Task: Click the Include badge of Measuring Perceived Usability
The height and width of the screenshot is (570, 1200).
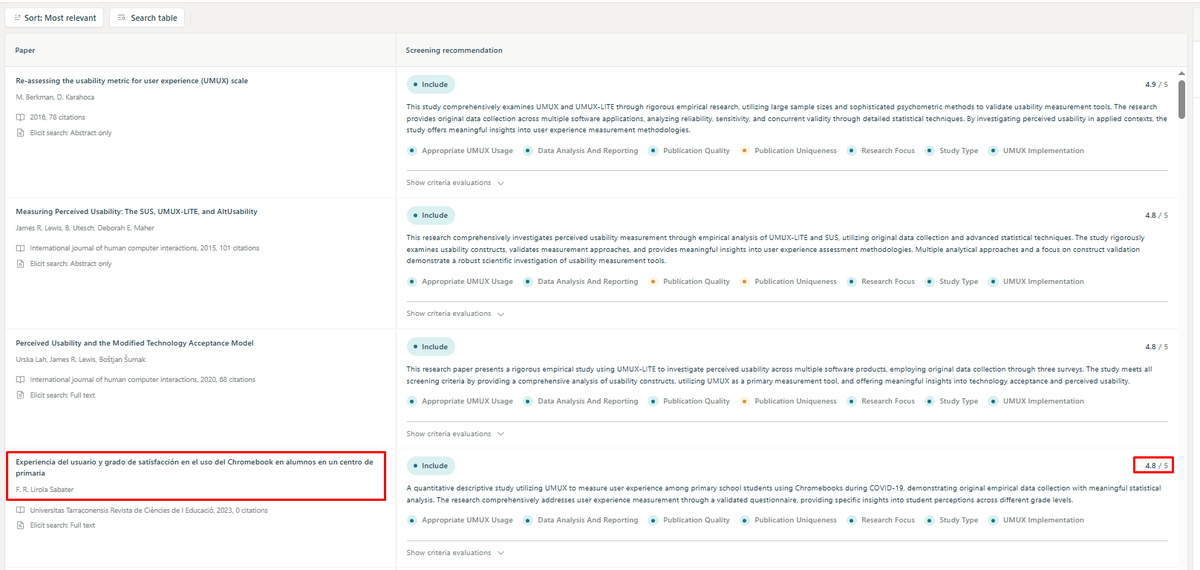Action: click(x=430, y=215)
